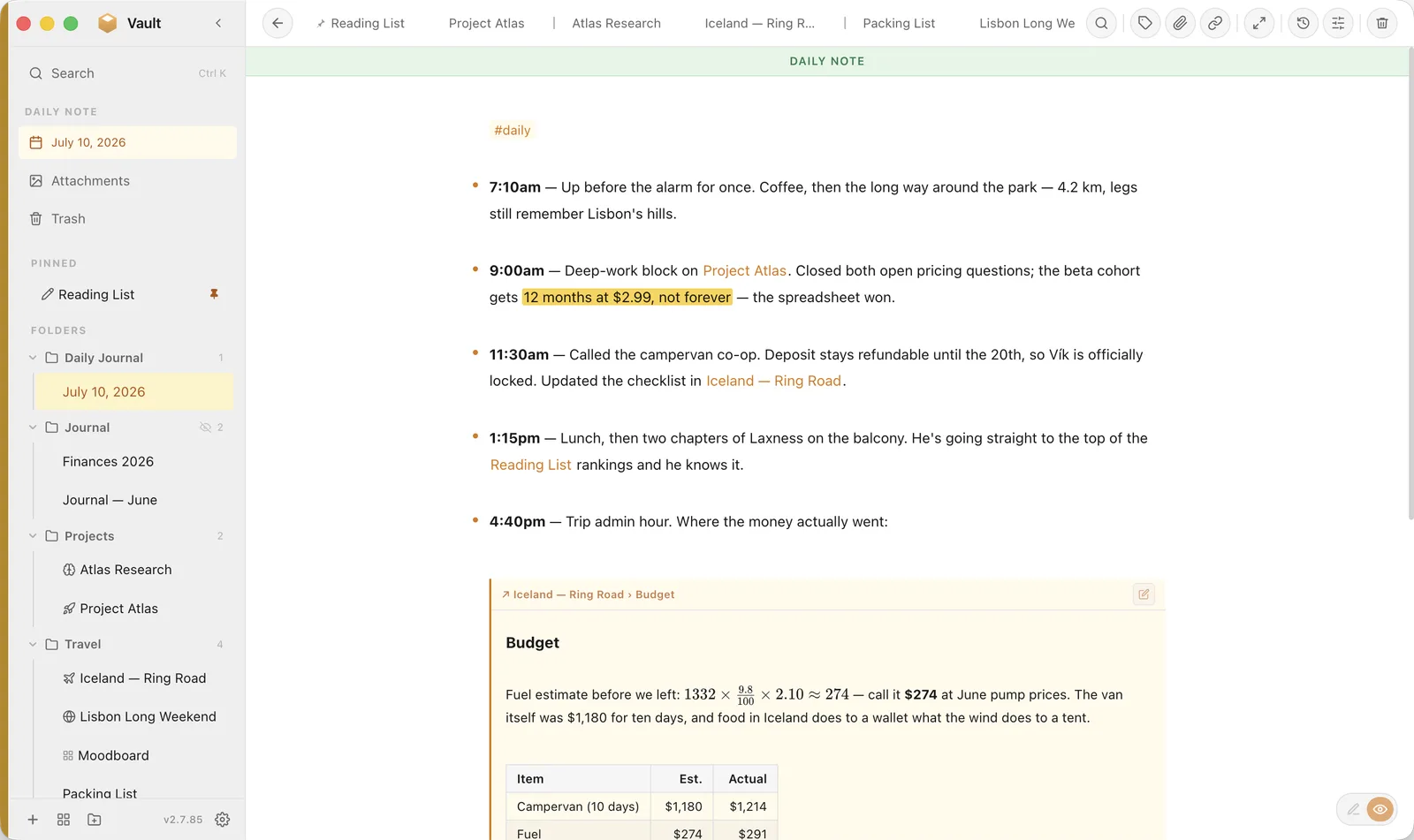Select July 10, 2026 under Daily Journal

(x=134, y=391)
